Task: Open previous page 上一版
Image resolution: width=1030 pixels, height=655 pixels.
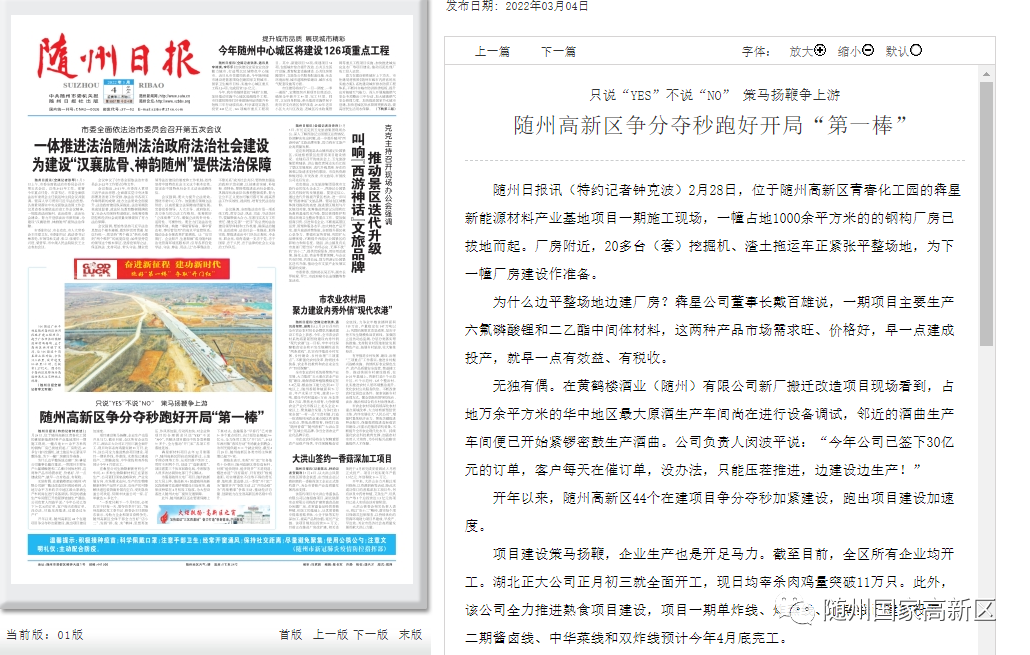Action: (330, 634)
